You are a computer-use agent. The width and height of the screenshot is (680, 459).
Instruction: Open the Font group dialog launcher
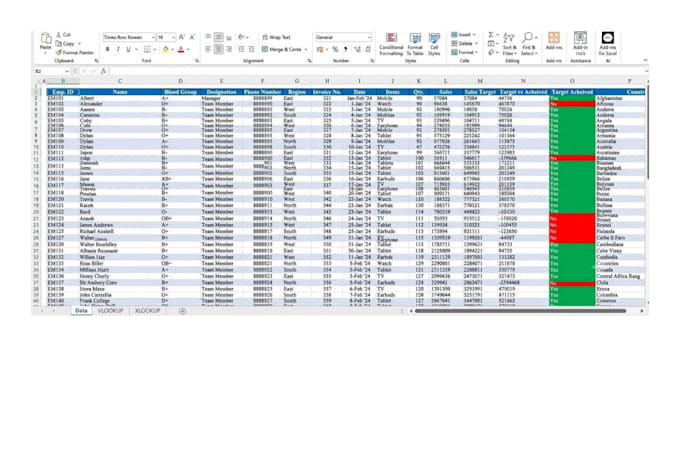(196, 61)
